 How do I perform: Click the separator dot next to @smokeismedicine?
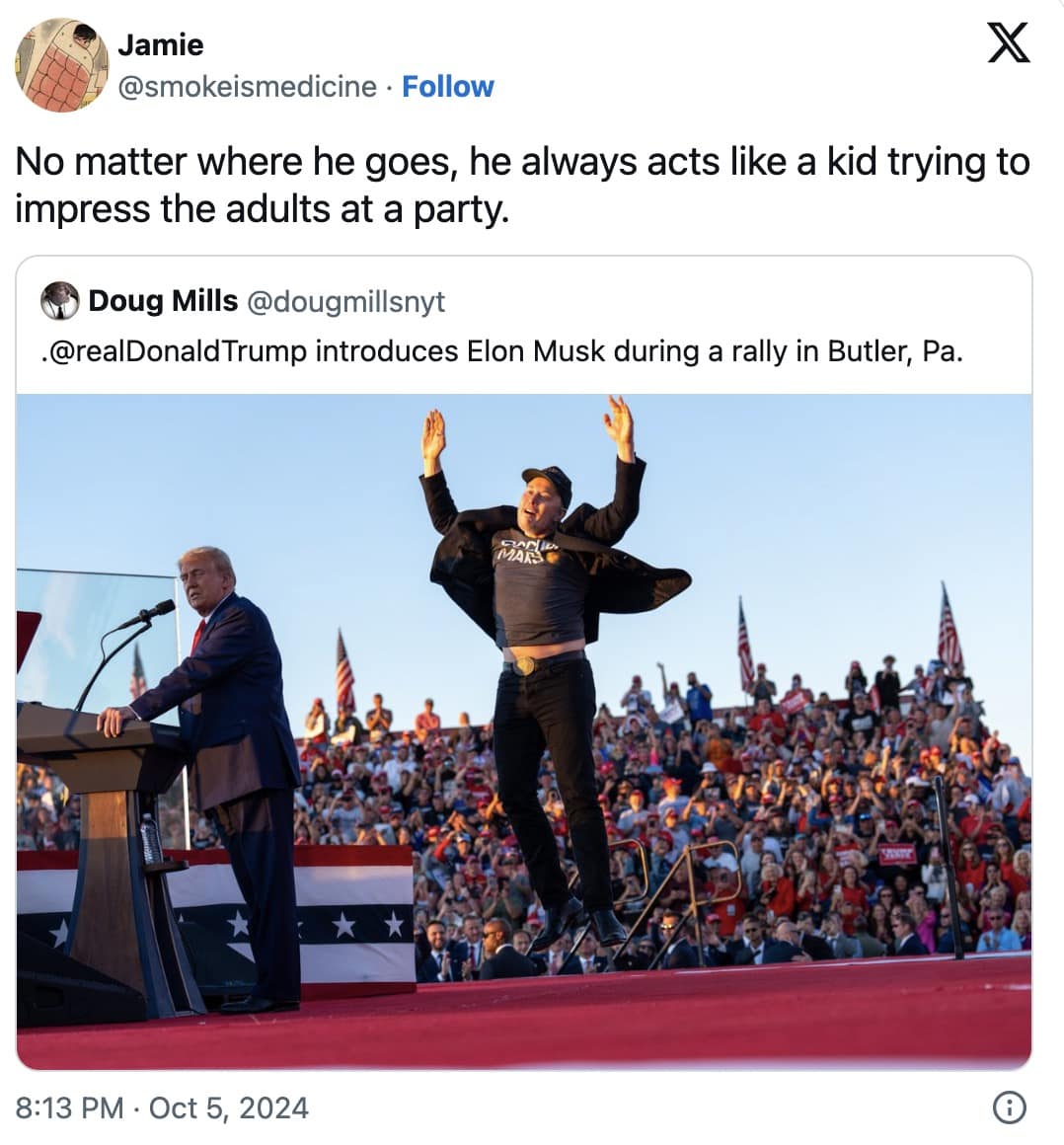coord(390,87)
